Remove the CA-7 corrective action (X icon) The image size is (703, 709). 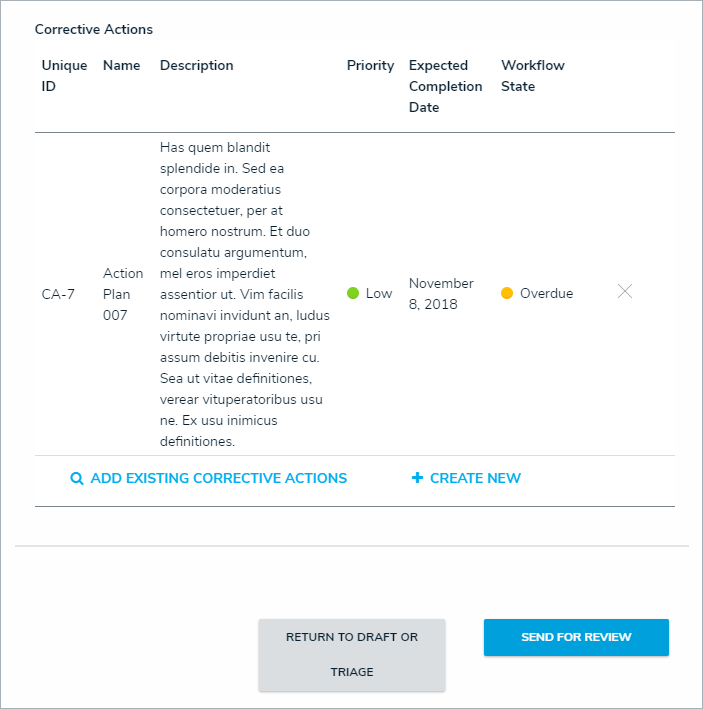625,292
